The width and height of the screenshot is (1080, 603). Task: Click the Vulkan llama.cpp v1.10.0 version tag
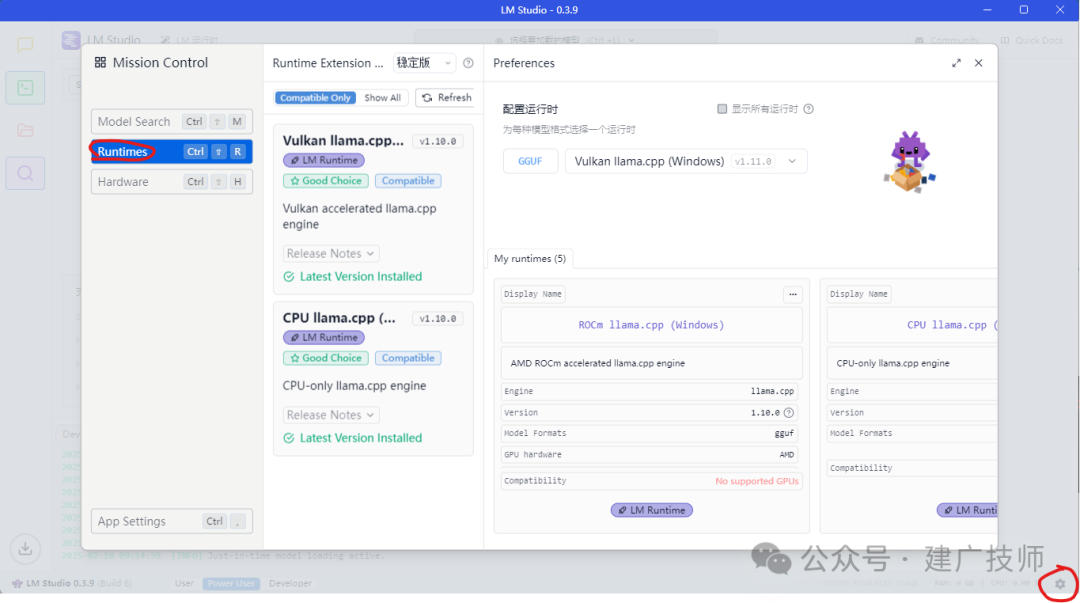click(438, 141)
